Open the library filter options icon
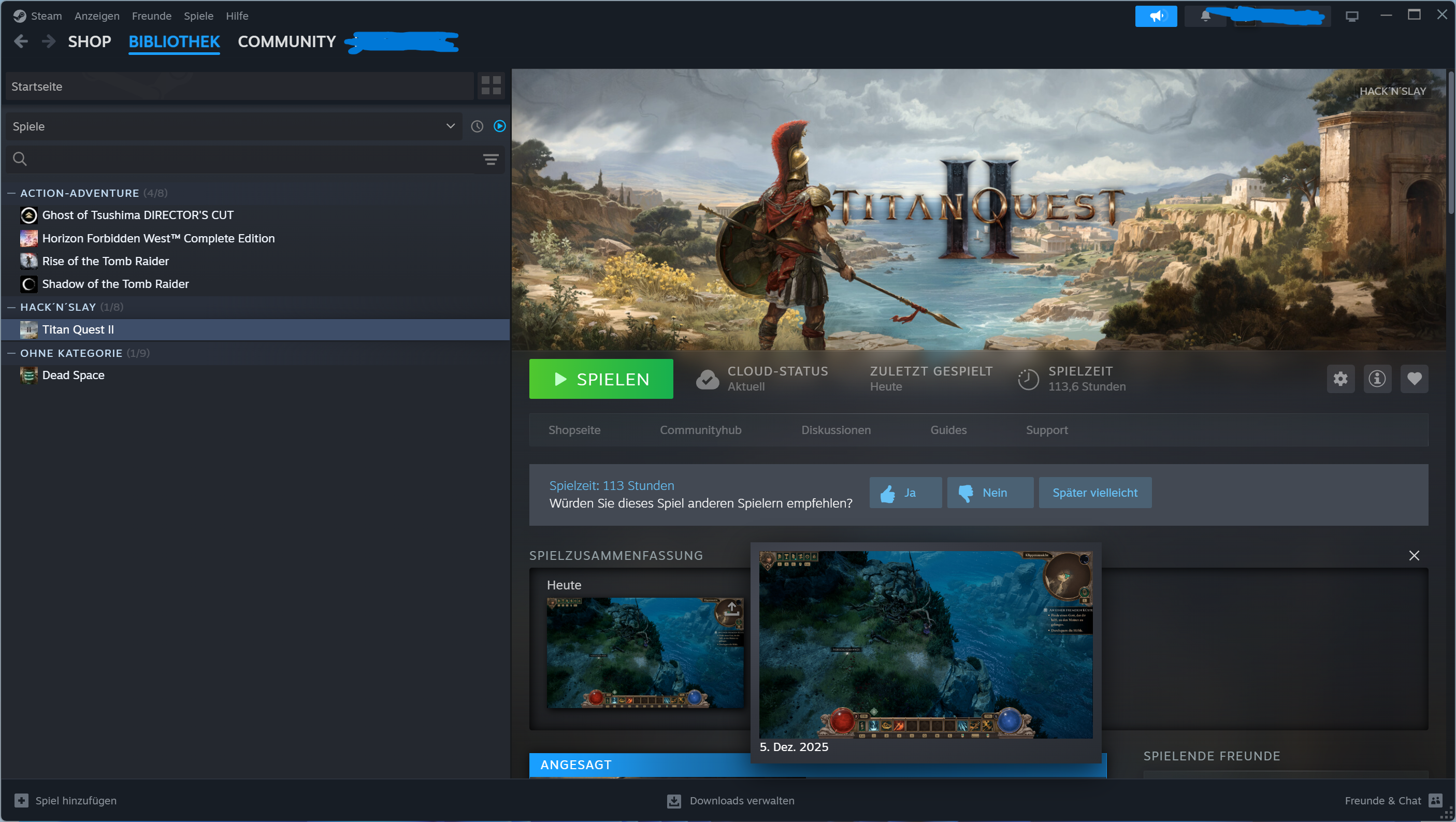Image resolution: width=1456 pixels, height=822 pixels. 490,159
